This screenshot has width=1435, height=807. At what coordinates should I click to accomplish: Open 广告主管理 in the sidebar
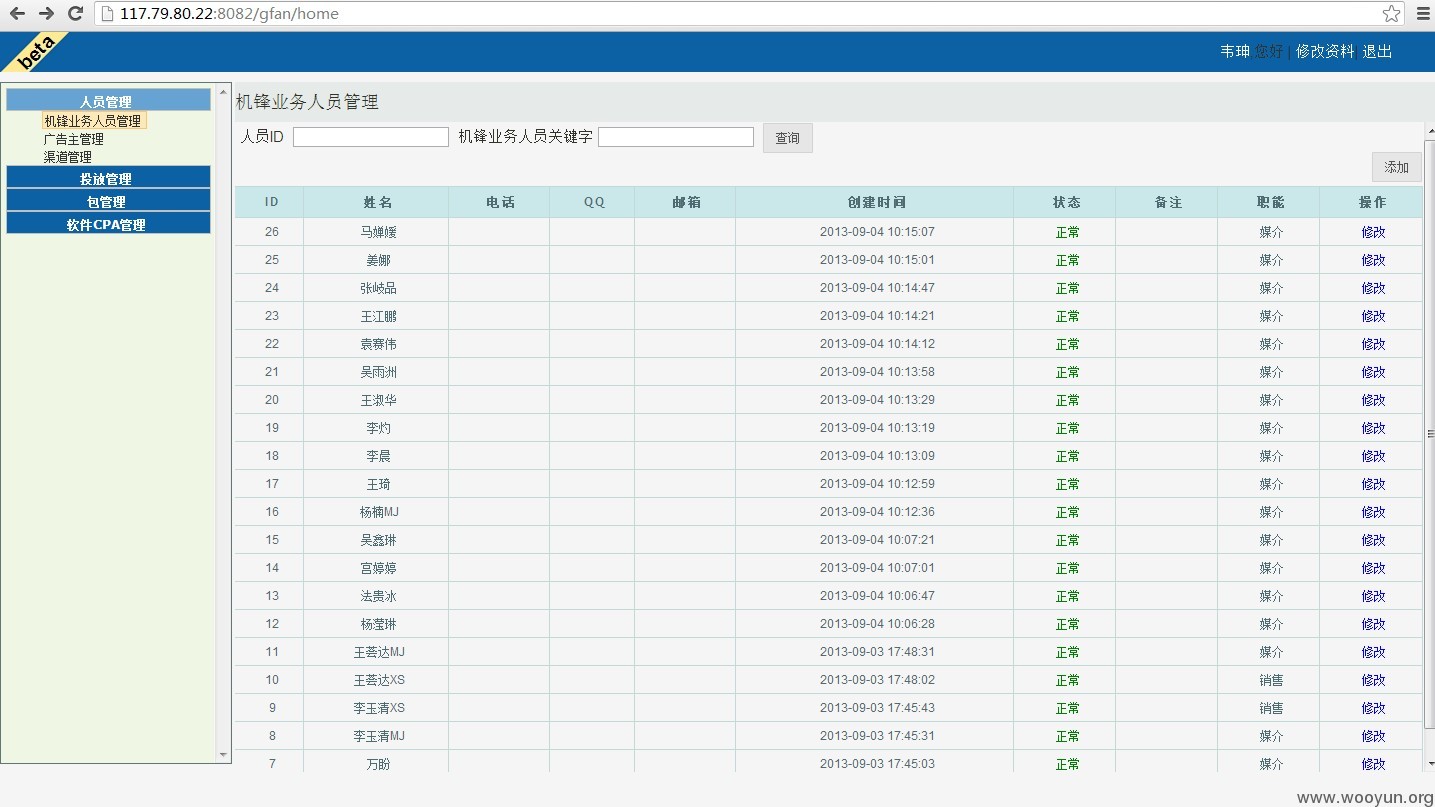[x=73, y=139]
